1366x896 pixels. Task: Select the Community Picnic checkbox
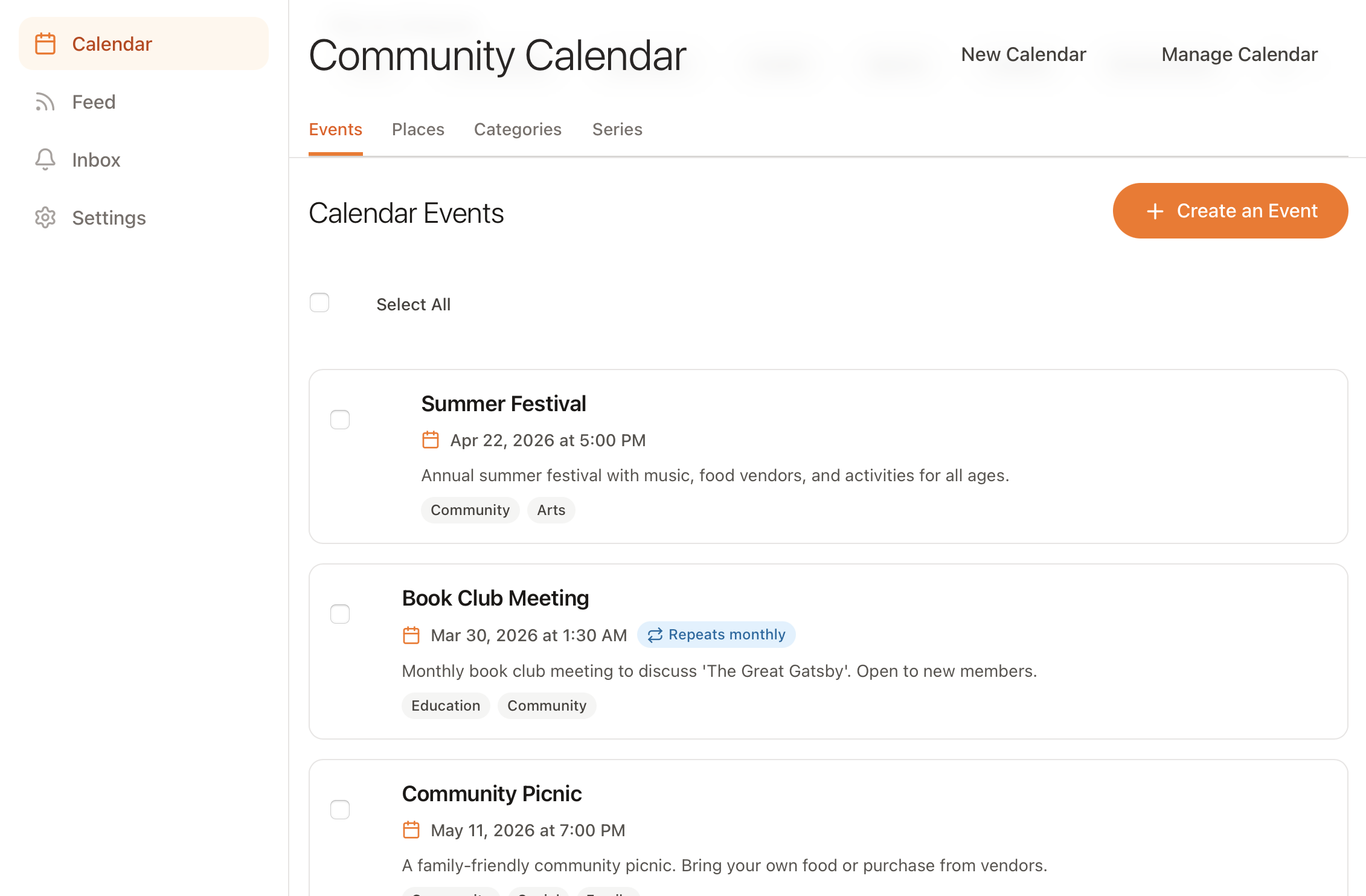(340, 809)
